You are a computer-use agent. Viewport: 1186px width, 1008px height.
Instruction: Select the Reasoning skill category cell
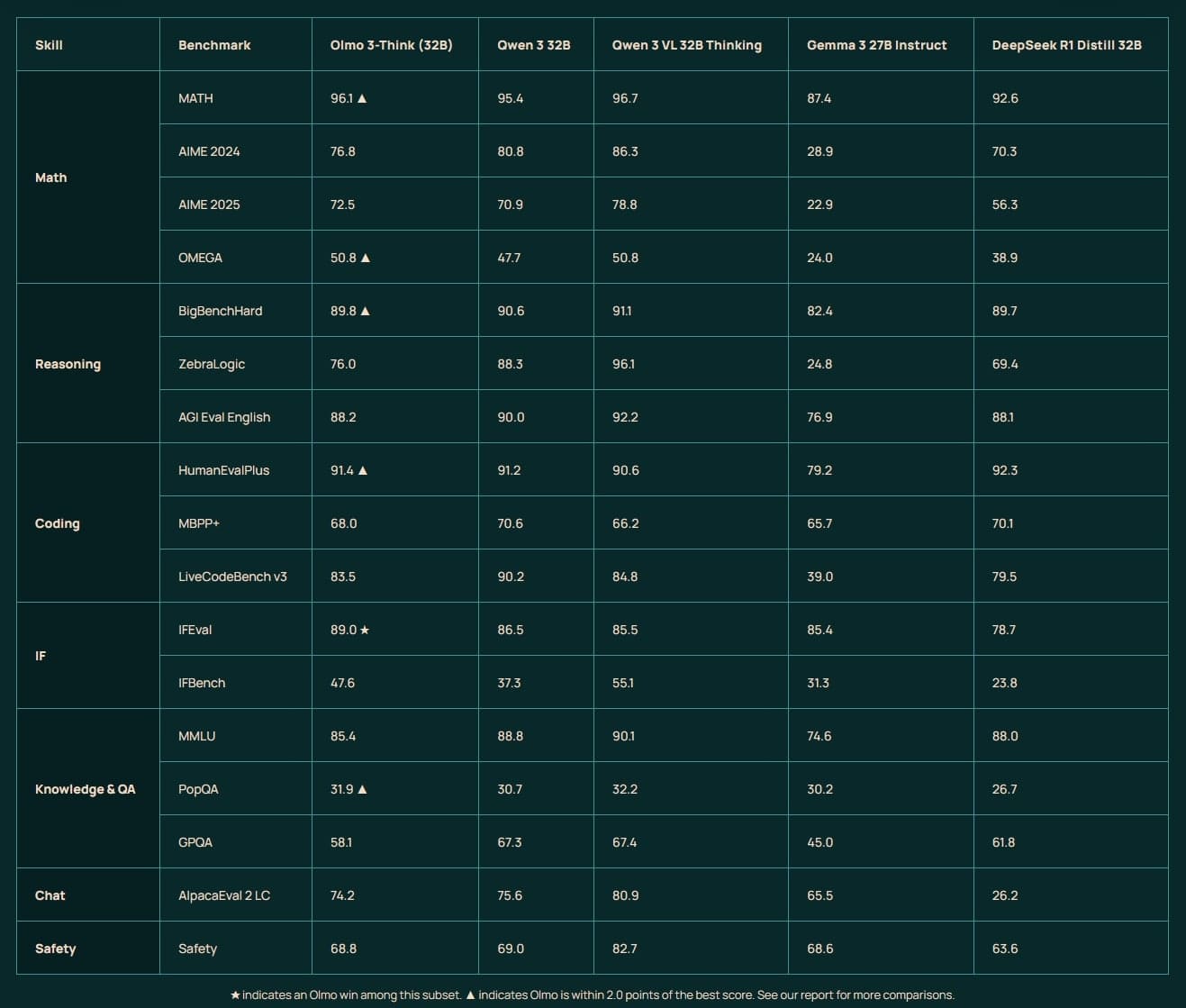68,364
